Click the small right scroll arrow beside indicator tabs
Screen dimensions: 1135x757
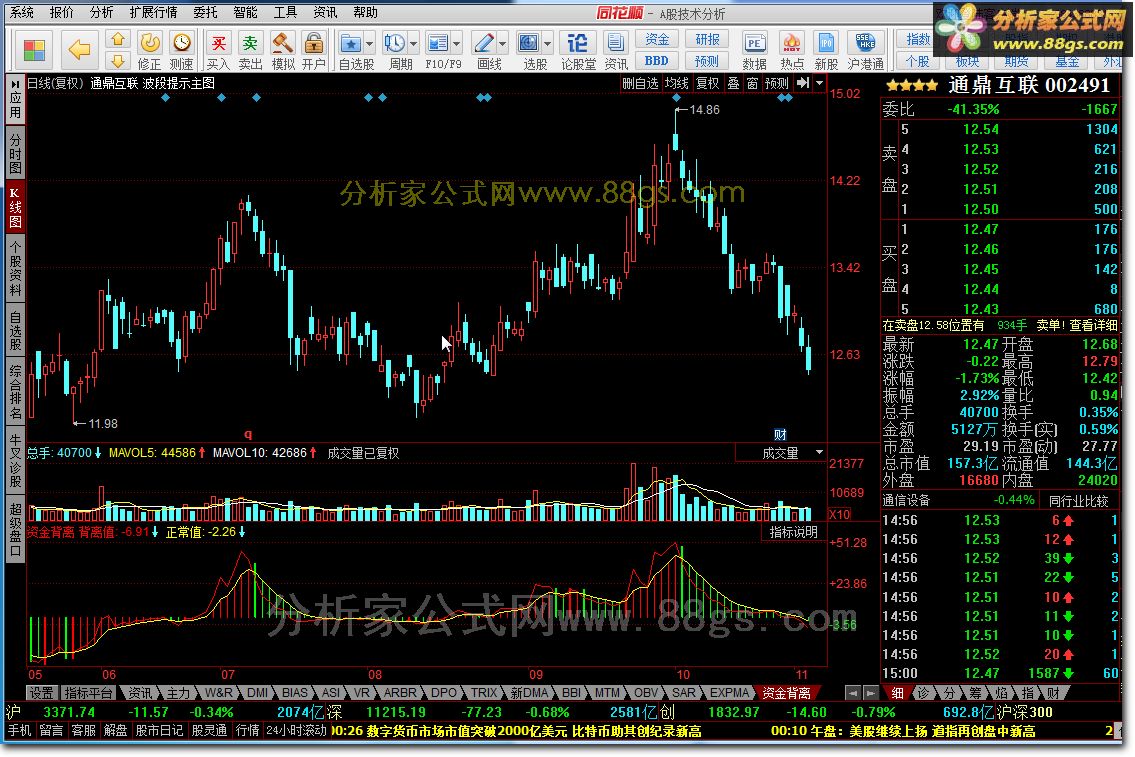click(871, 693)
